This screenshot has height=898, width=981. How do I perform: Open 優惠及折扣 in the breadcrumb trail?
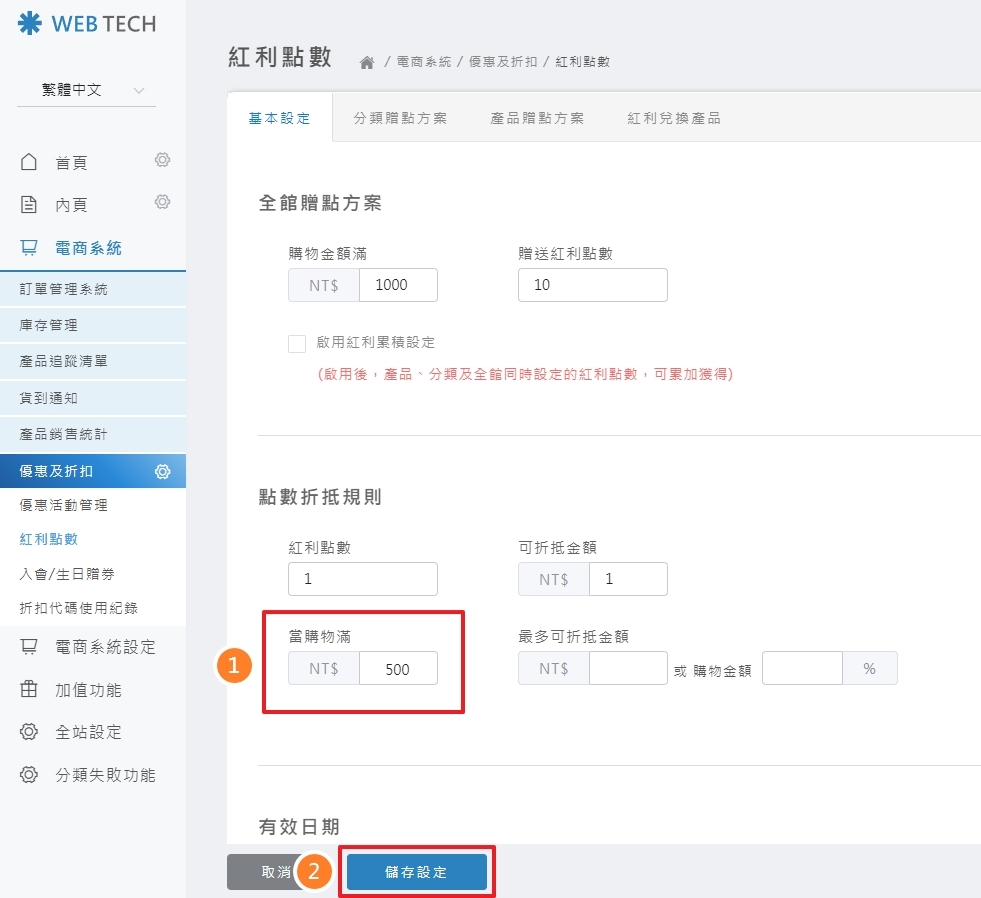(x=502, y=61)
